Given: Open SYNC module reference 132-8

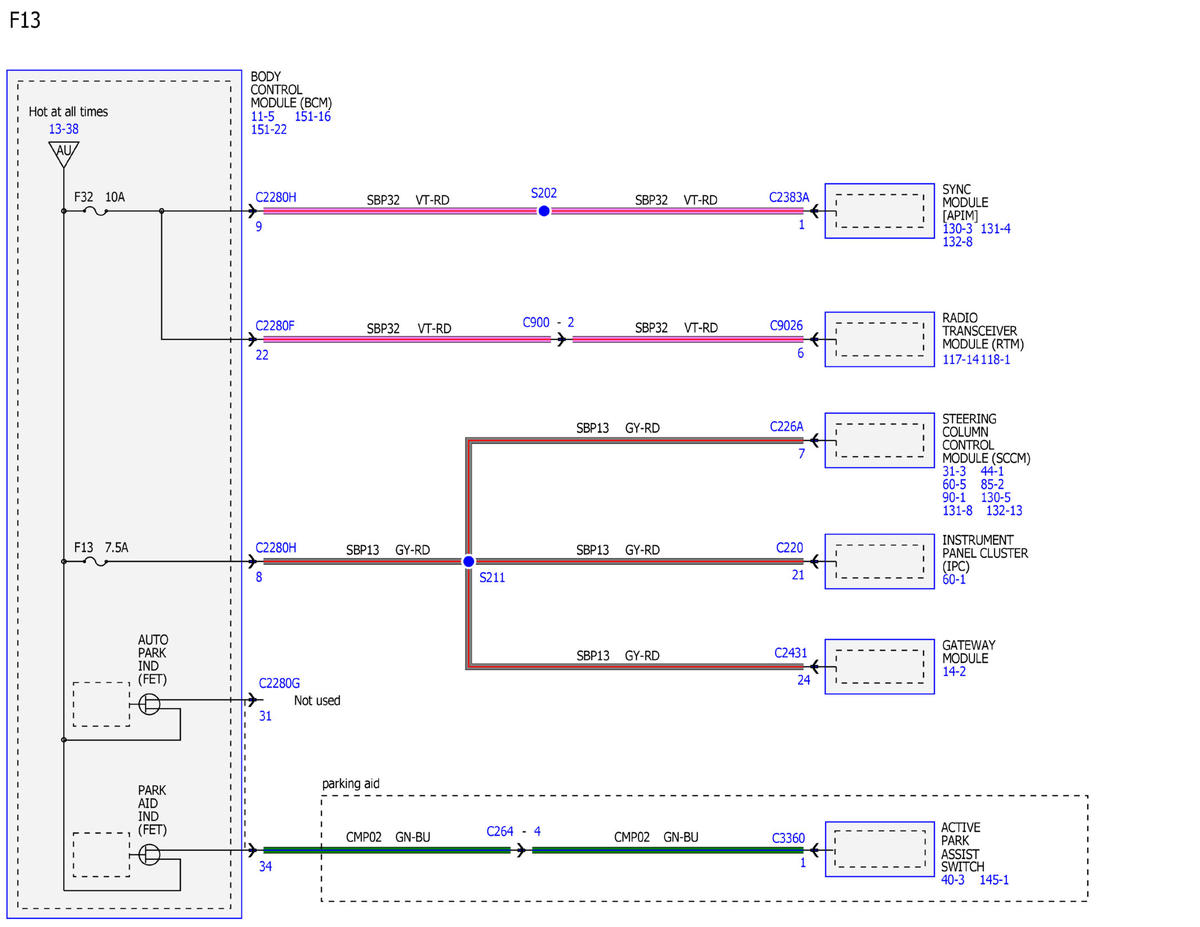Looking at the screenshot, I should [958, 242].
